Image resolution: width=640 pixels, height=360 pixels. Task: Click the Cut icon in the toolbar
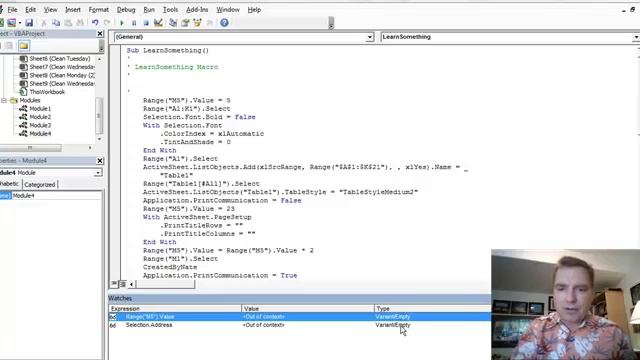(43, 23)
